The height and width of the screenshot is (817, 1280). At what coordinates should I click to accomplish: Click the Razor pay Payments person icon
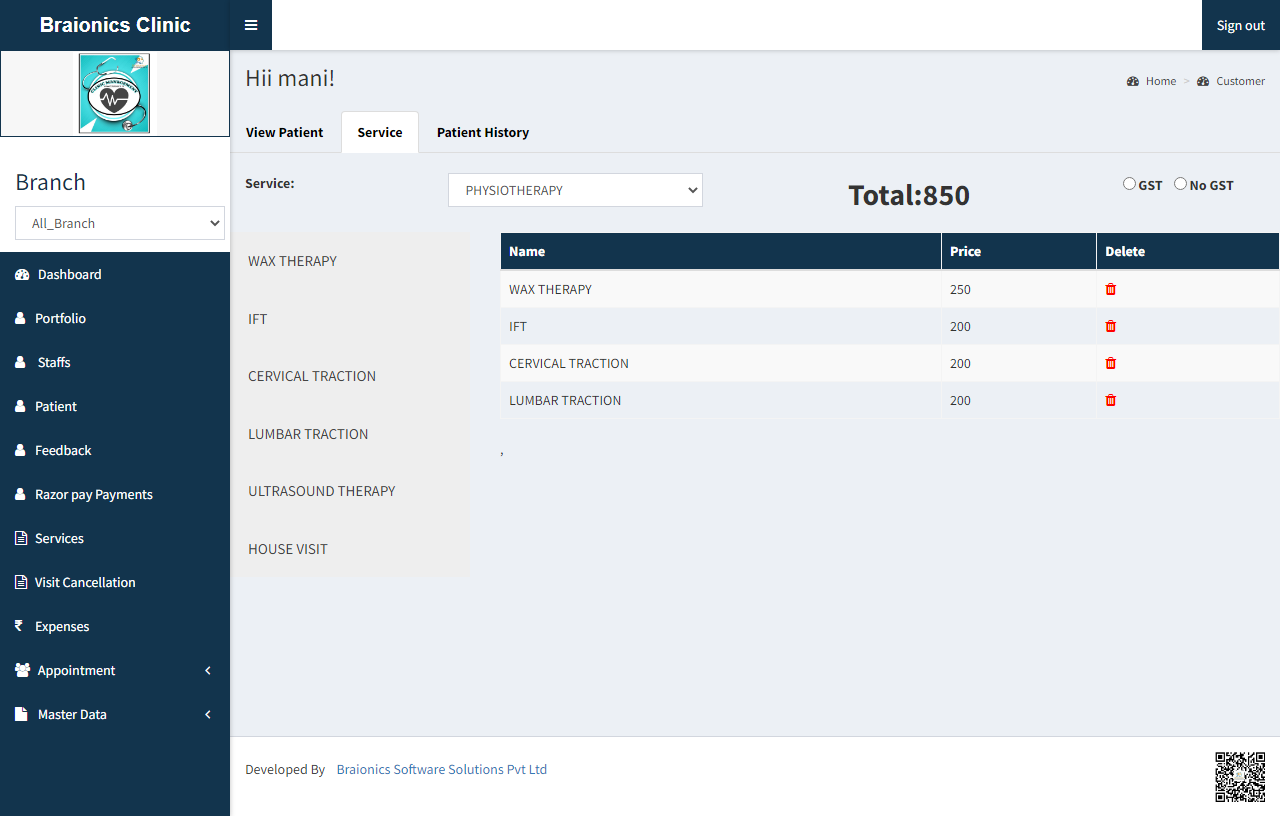click(20, 494)
